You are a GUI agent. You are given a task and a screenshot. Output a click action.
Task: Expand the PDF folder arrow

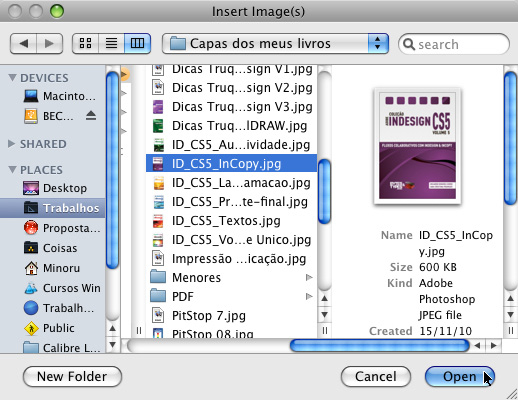(x=309, y=296)
